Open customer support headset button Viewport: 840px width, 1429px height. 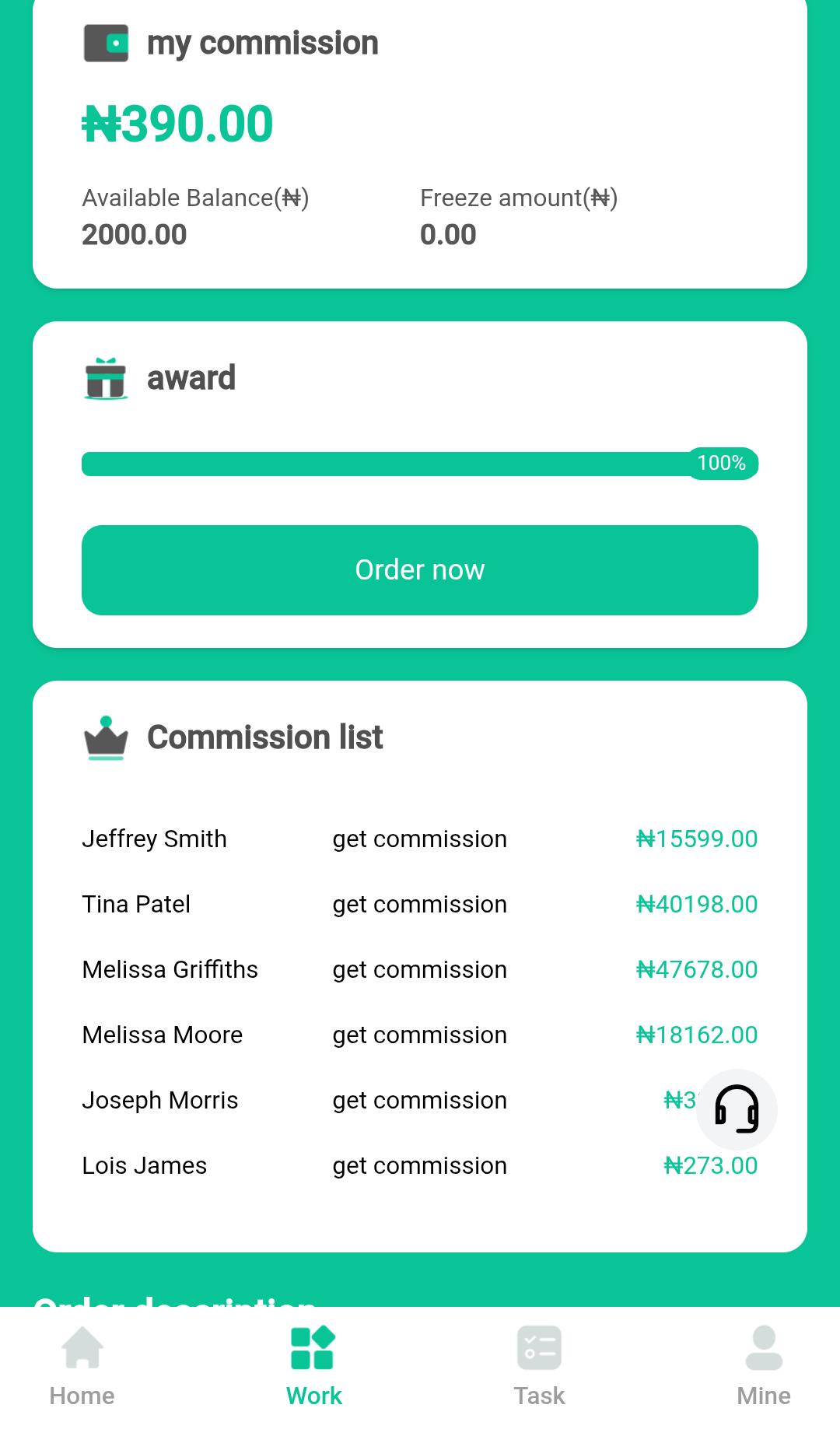736,1109
